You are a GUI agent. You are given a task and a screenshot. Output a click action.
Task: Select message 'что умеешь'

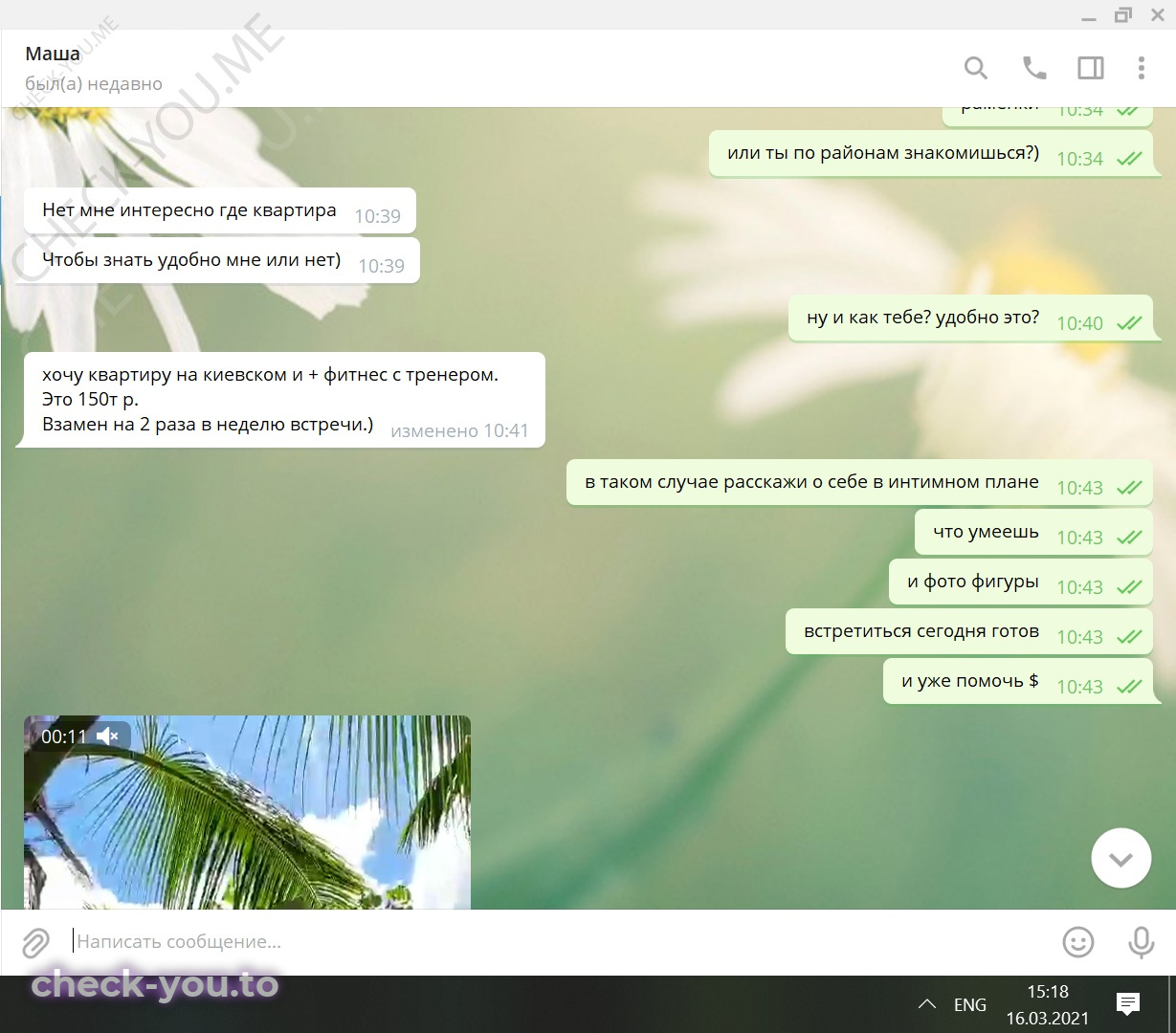tap(1034, 532)
